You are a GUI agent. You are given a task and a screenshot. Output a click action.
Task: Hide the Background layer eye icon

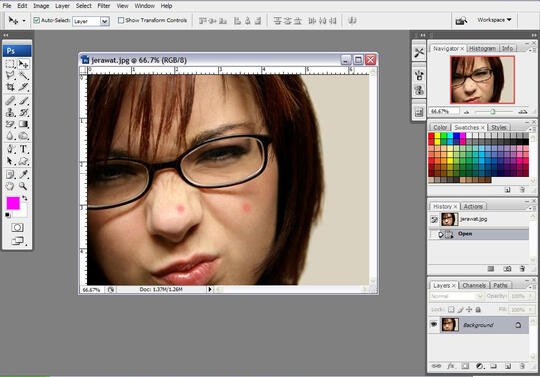point(434,324)
